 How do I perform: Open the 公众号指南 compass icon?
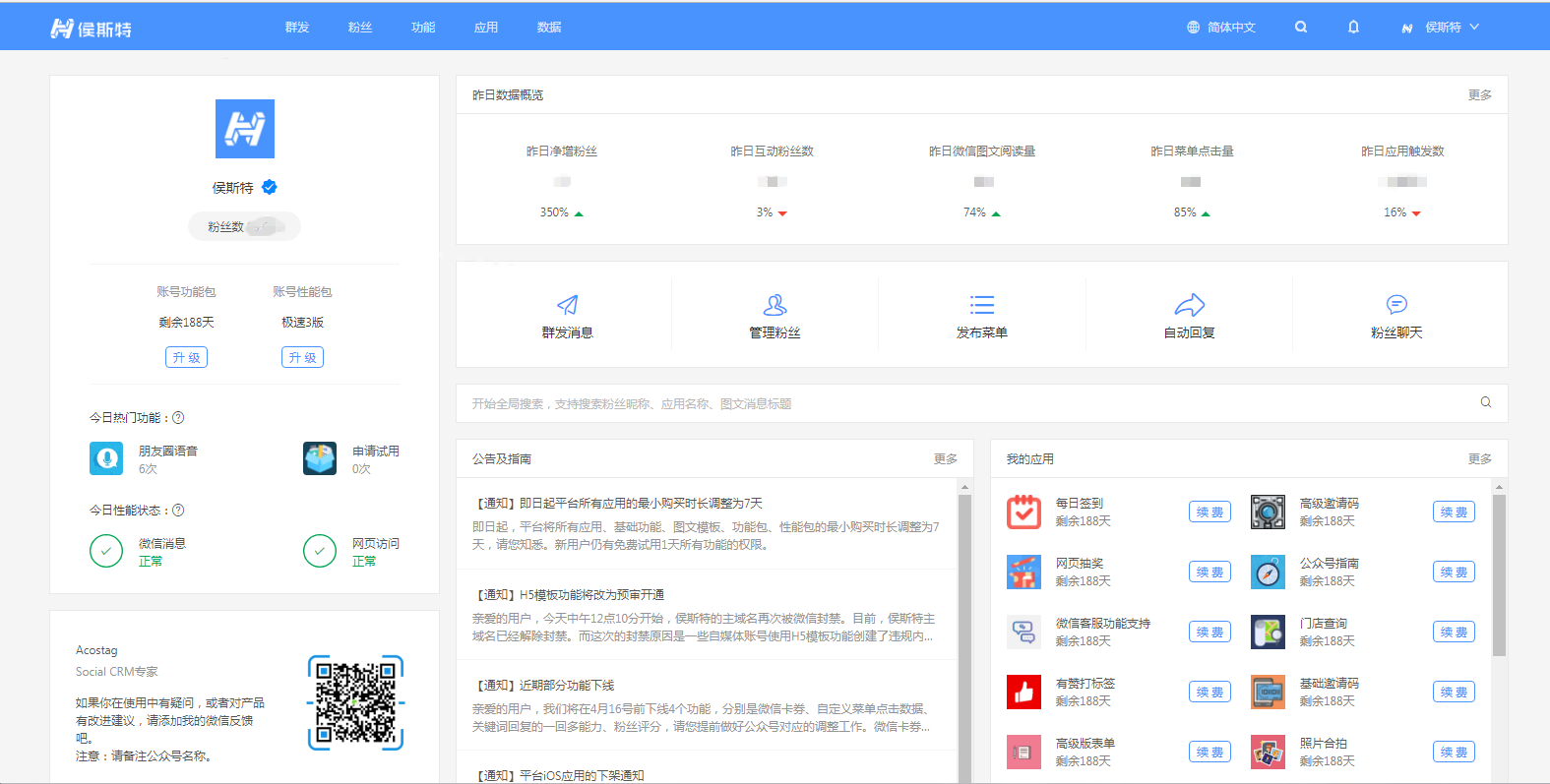[1268, 573]
